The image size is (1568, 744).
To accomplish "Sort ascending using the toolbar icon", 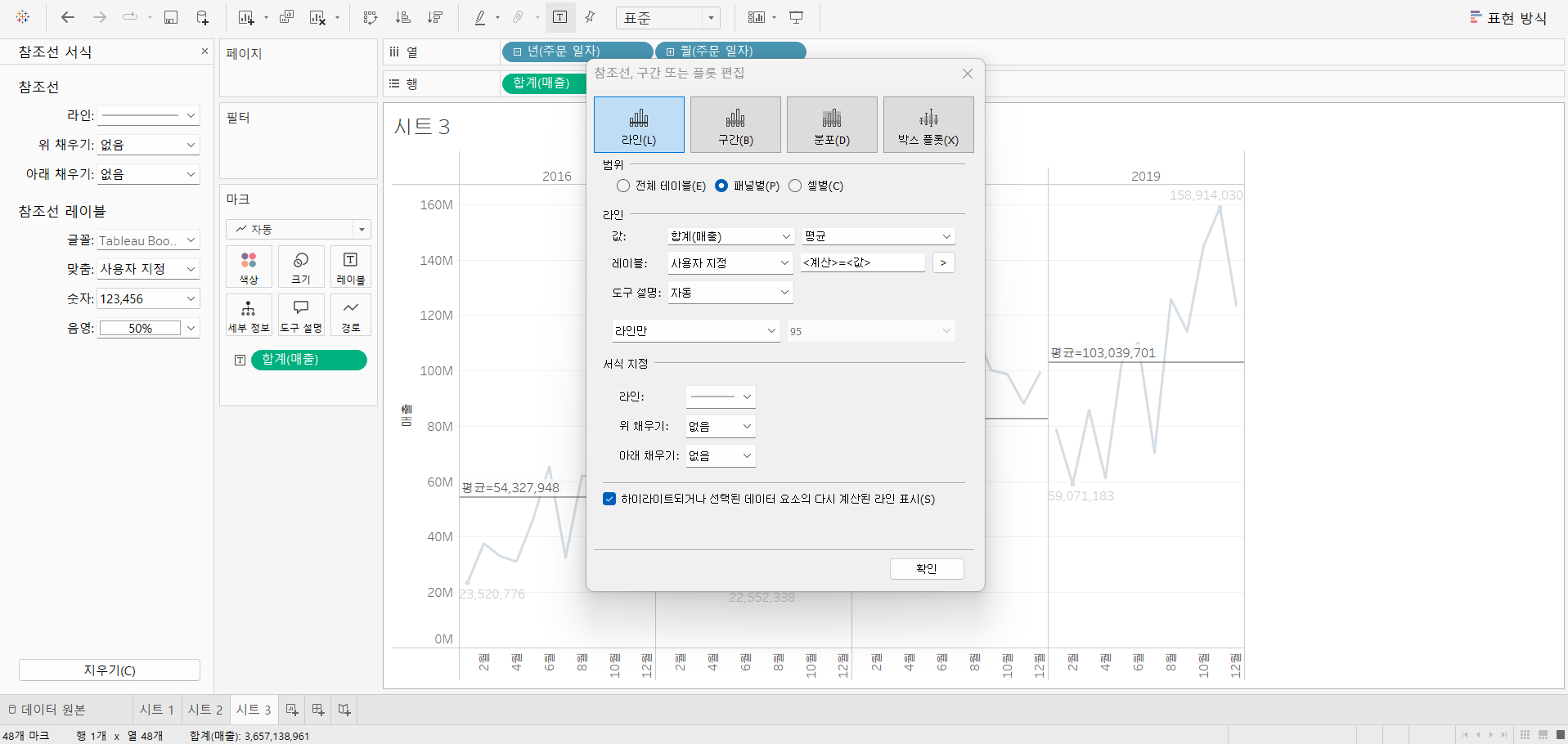I will (x=402, y=17).
